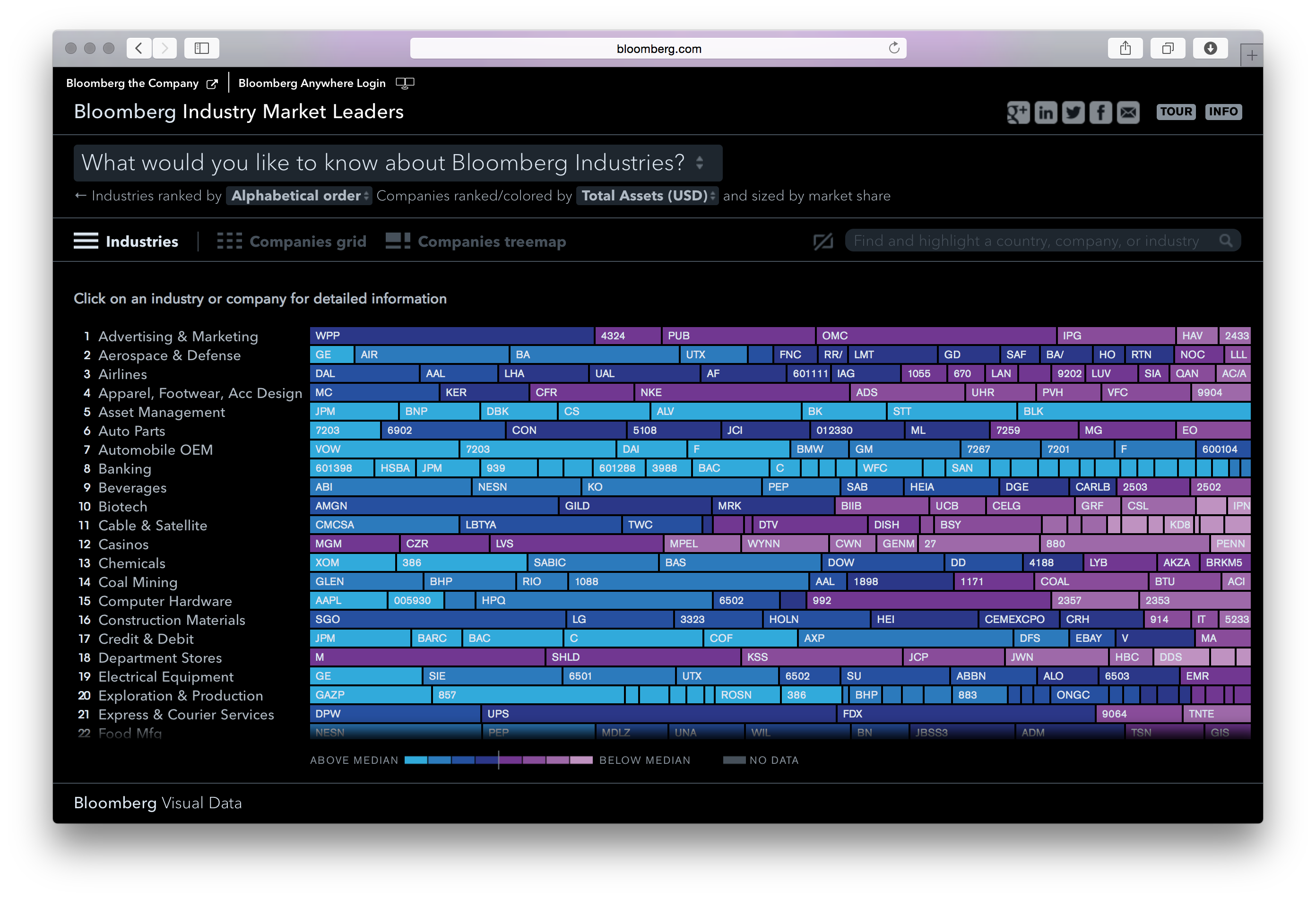Viewport: 1316px width, 899px height.
Task: Open the Banking industry link
Action: pos(125,469)
